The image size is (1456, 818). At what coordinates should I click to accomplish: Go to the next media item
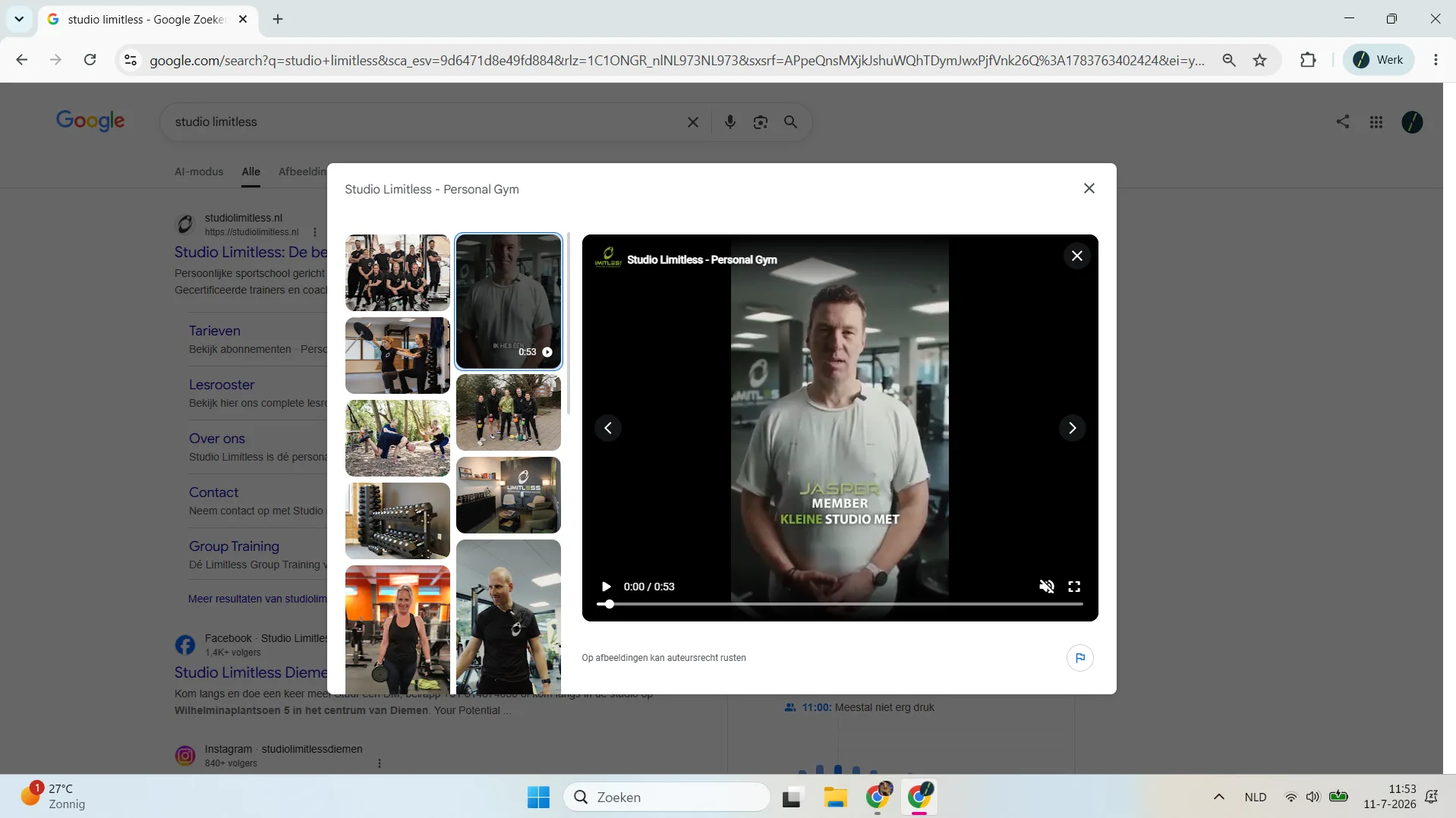point(1072,428)
